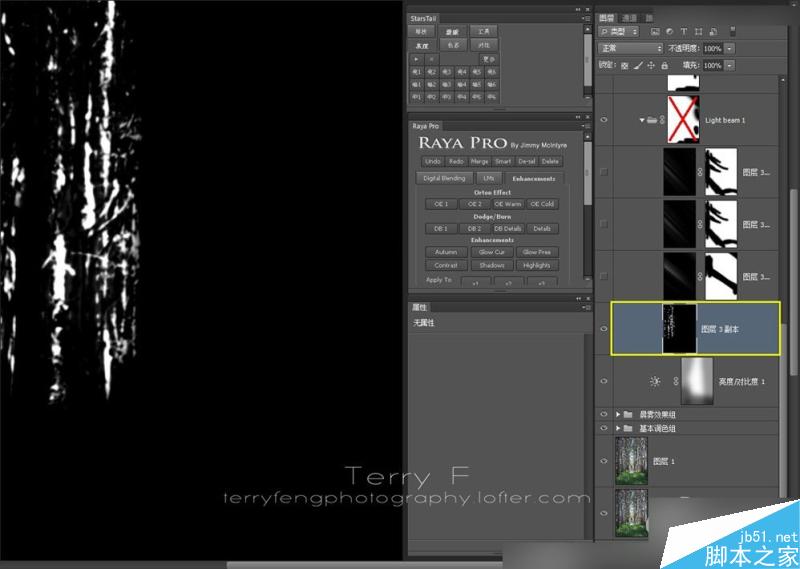Hide the 晨雾效果组 group

click(604, 414)
